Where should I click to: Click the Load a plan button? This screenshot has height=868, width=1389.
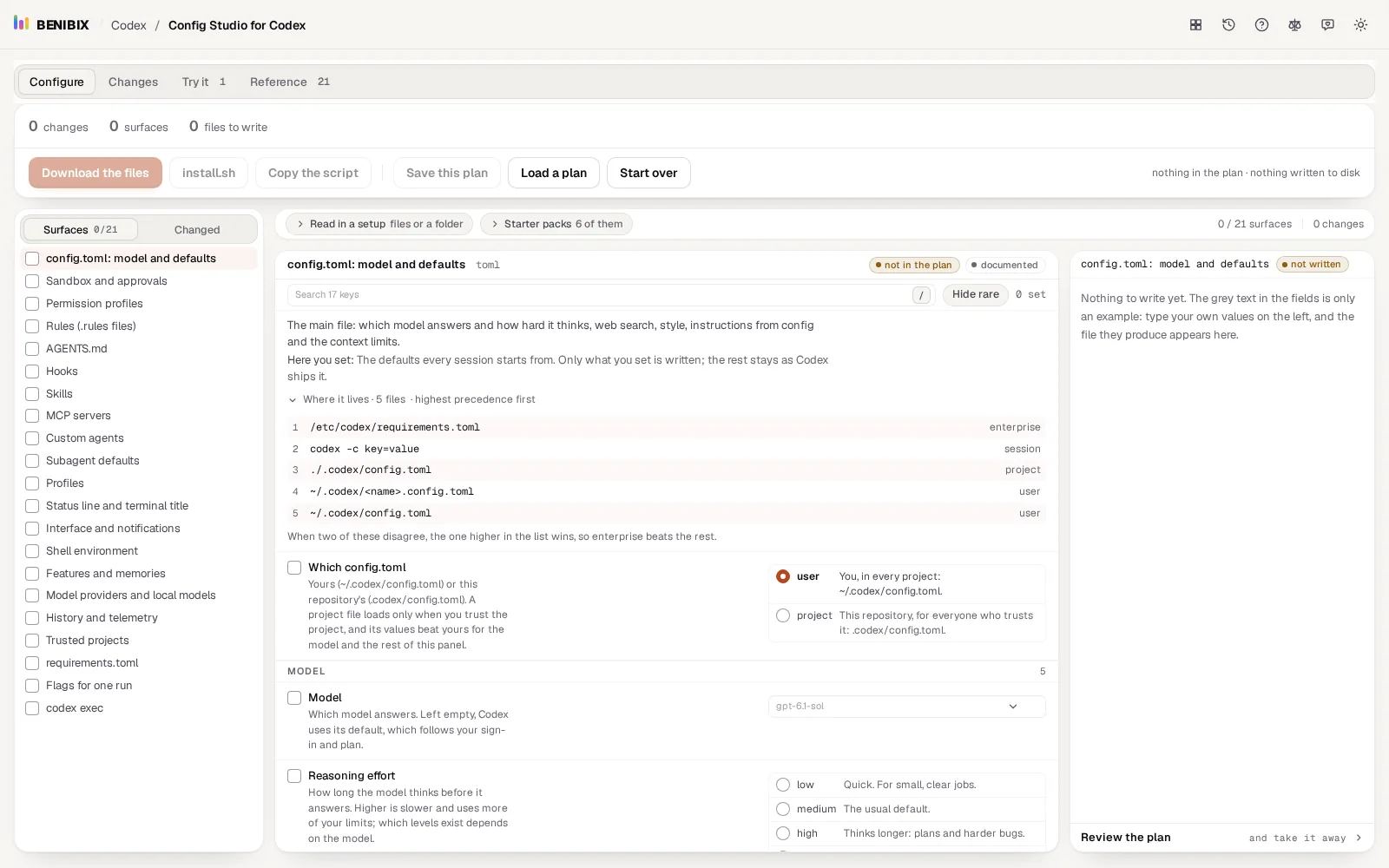click(x=554, y=173)
